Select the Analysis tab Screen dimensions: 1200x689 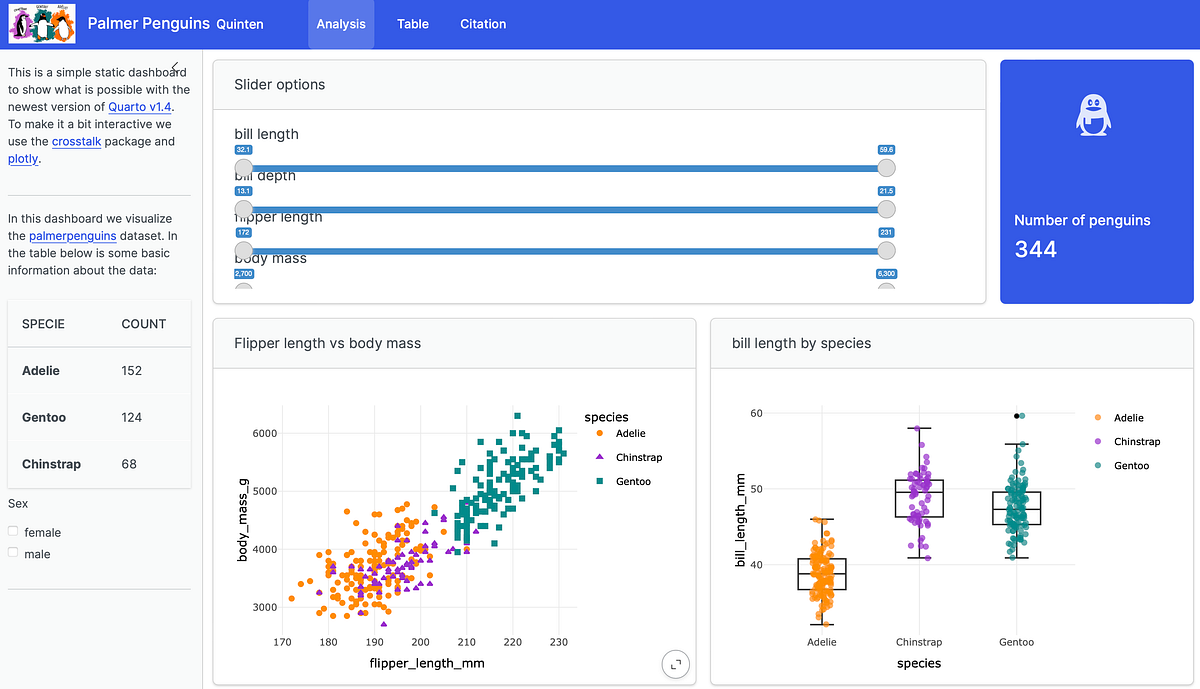tap(340, 24)
